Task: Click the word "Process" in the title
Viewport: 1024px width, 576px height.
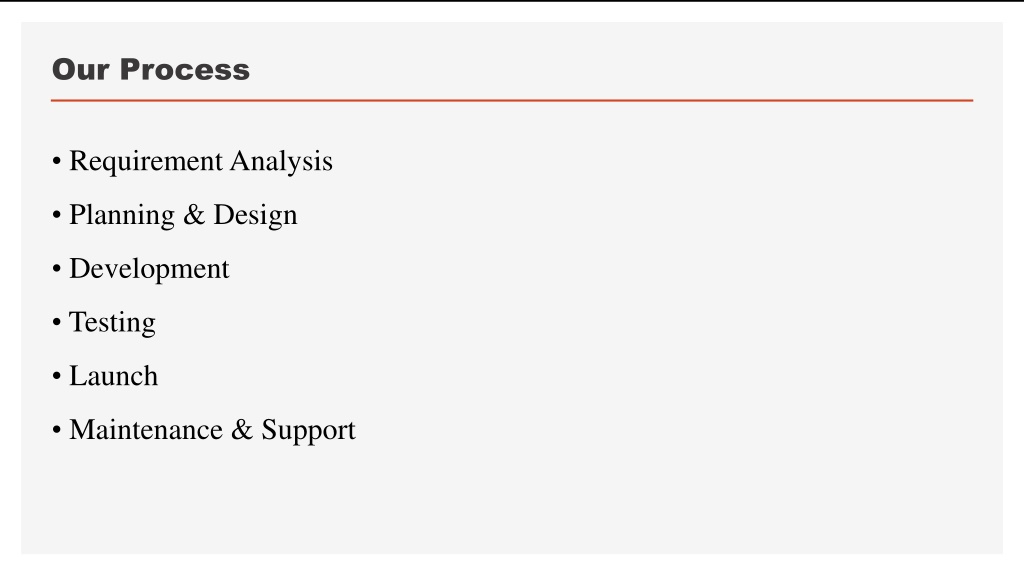Action: (185, 69)
